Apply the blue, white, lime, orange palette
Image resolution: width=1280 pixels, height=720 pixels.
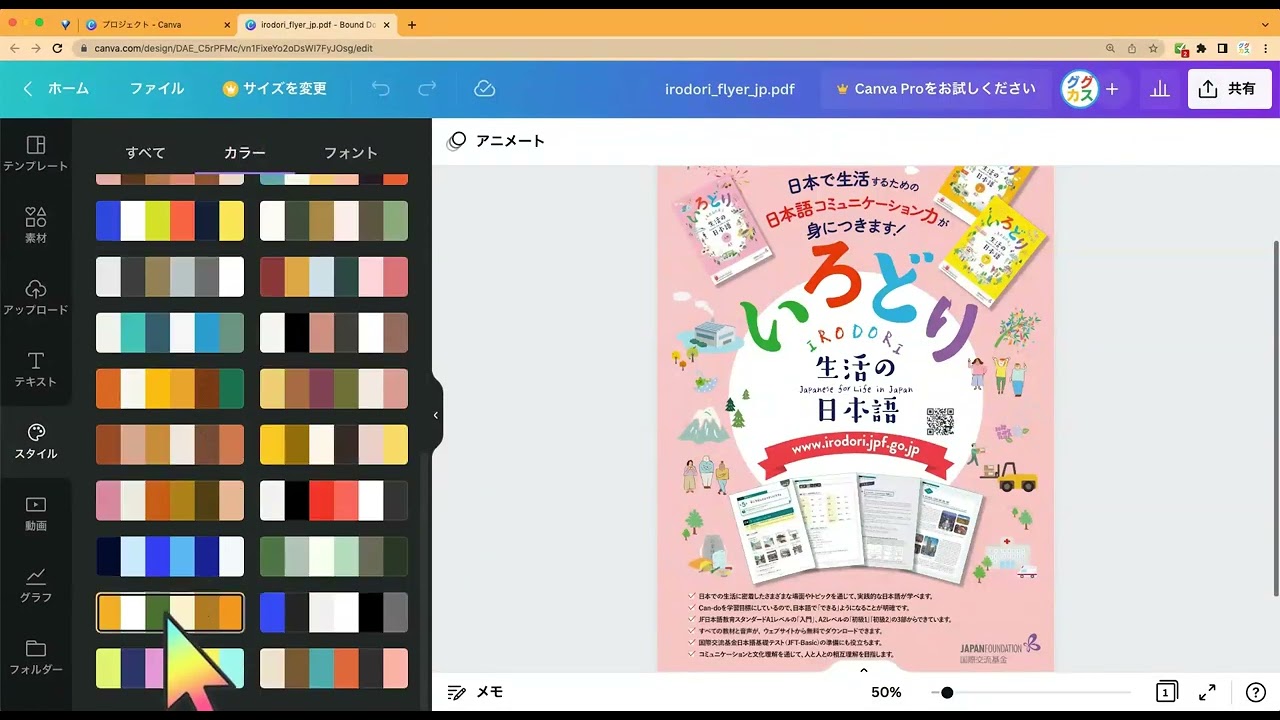pos(170,221)
